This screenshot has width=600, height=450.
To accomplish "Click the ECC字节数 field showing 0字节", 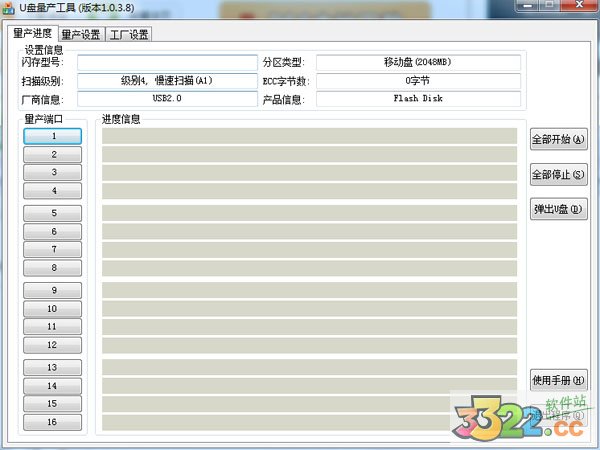I will click(x=418, y=81).
